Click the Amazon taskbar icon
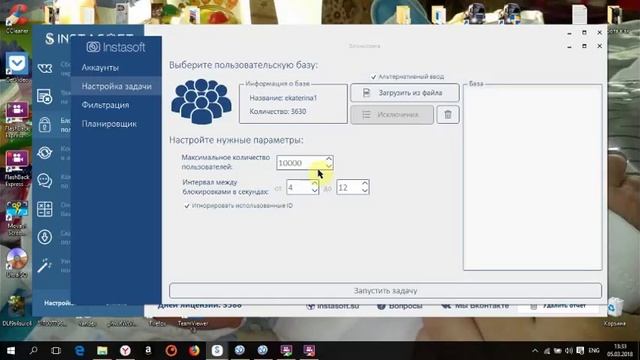 148,351
